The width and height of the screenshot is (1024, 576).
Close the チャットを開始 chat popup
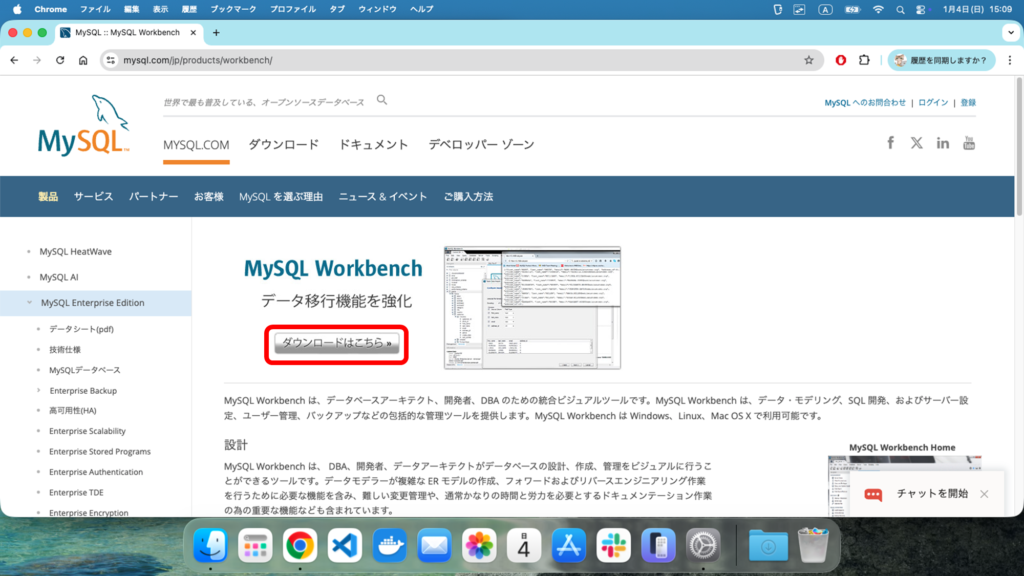pos(984,494)
